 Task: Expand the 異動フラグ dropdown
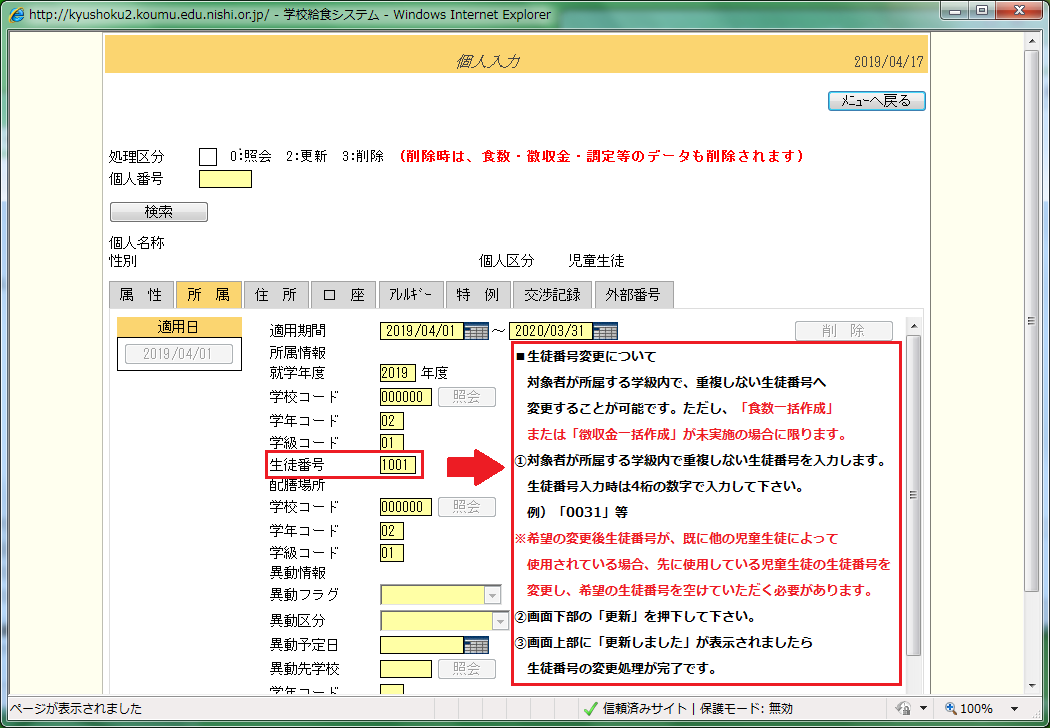point(492,595)
